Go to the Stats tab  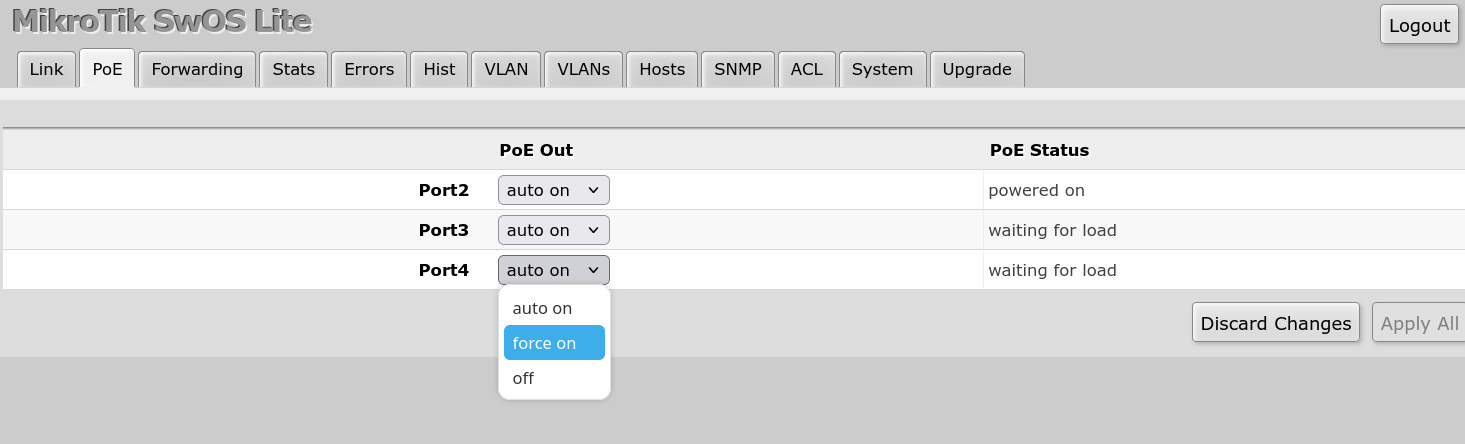point(293,69)
